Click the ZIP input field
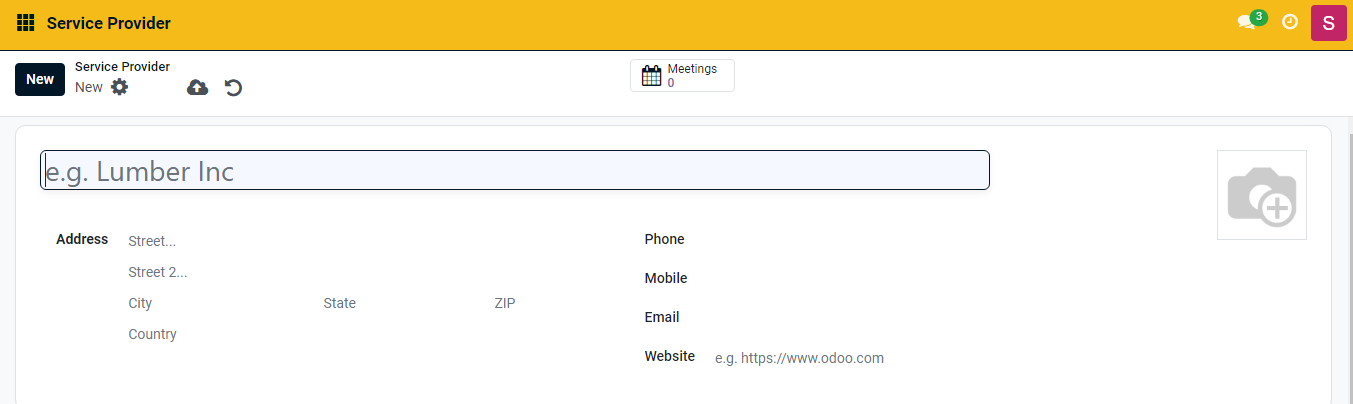The image size is (1353, 404). click(550, 303)
